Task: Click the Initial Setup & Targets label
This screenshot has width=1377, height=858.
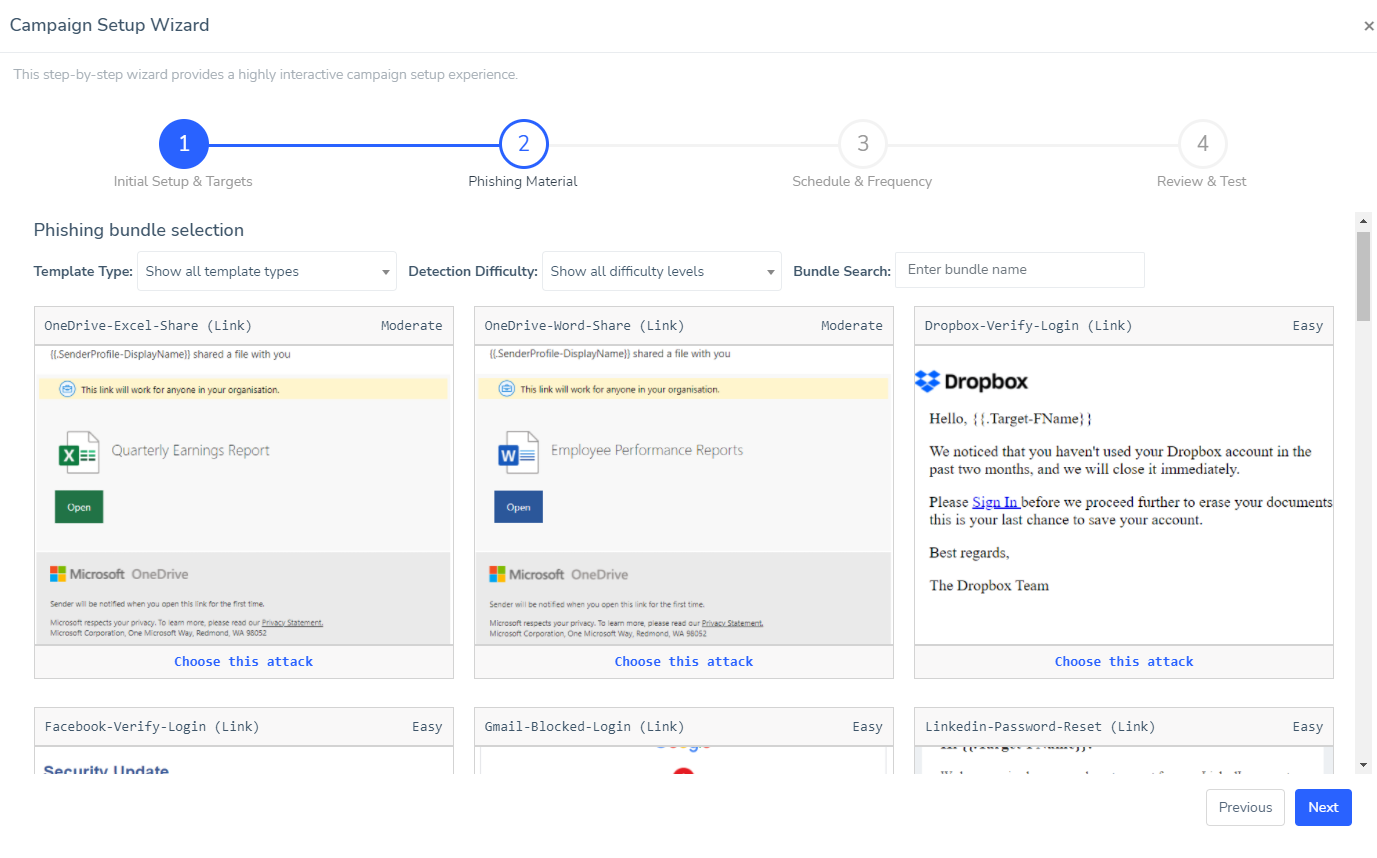Action: pyautogui.click(x=183, y=182)
